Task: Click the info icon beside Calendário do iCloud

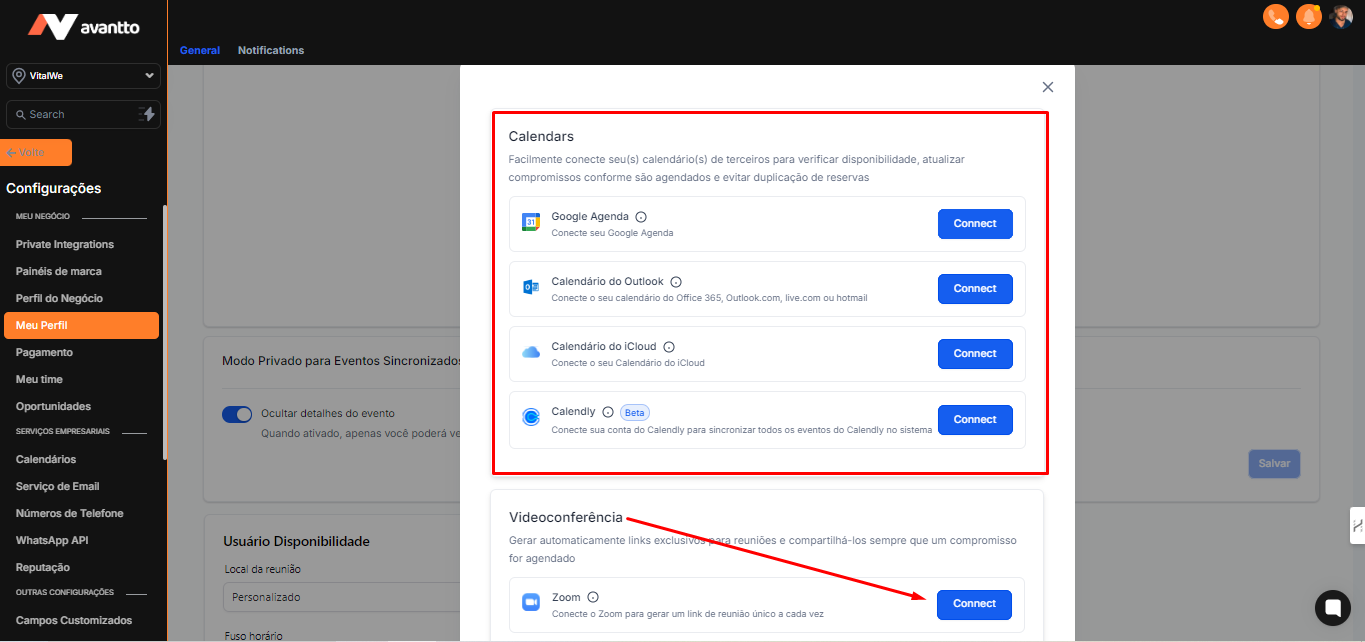Action: [x=669, y=347]
